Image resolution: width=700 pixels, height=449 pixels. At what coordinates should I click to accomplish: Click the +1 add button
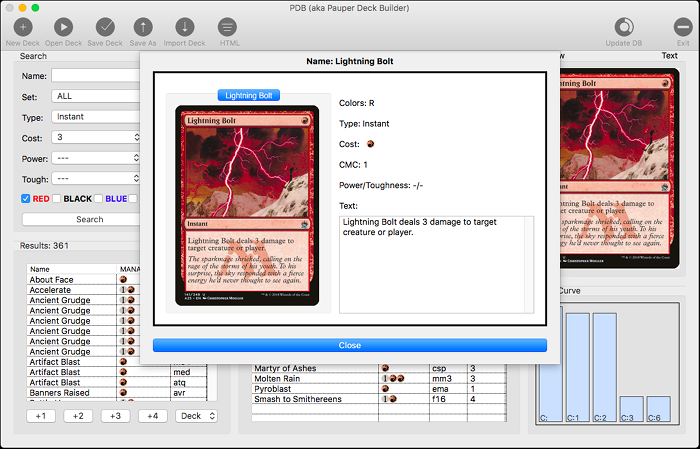coord(41,416)
